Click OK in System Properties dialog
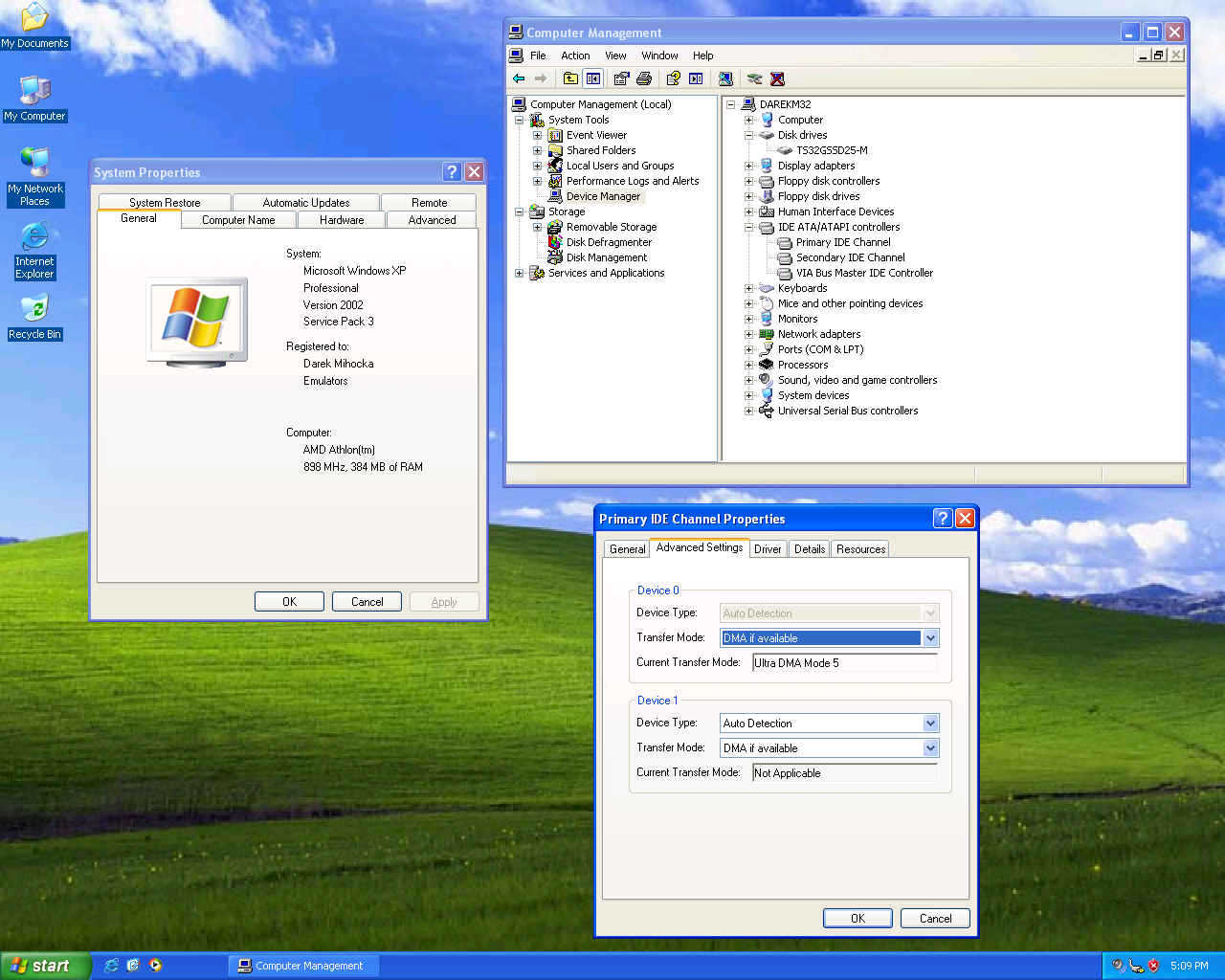The image size is (1225, 980). [x=289, y=602]
